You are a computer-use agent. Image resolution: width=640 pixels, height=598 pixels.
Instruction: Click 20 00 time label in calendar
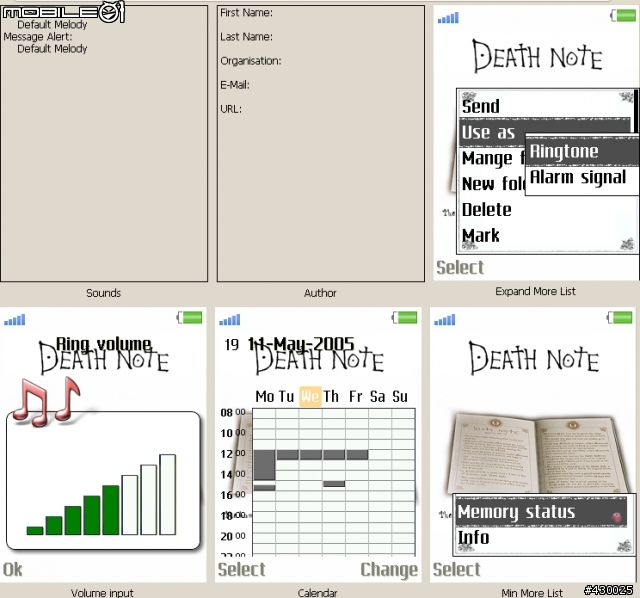point(233,536)
